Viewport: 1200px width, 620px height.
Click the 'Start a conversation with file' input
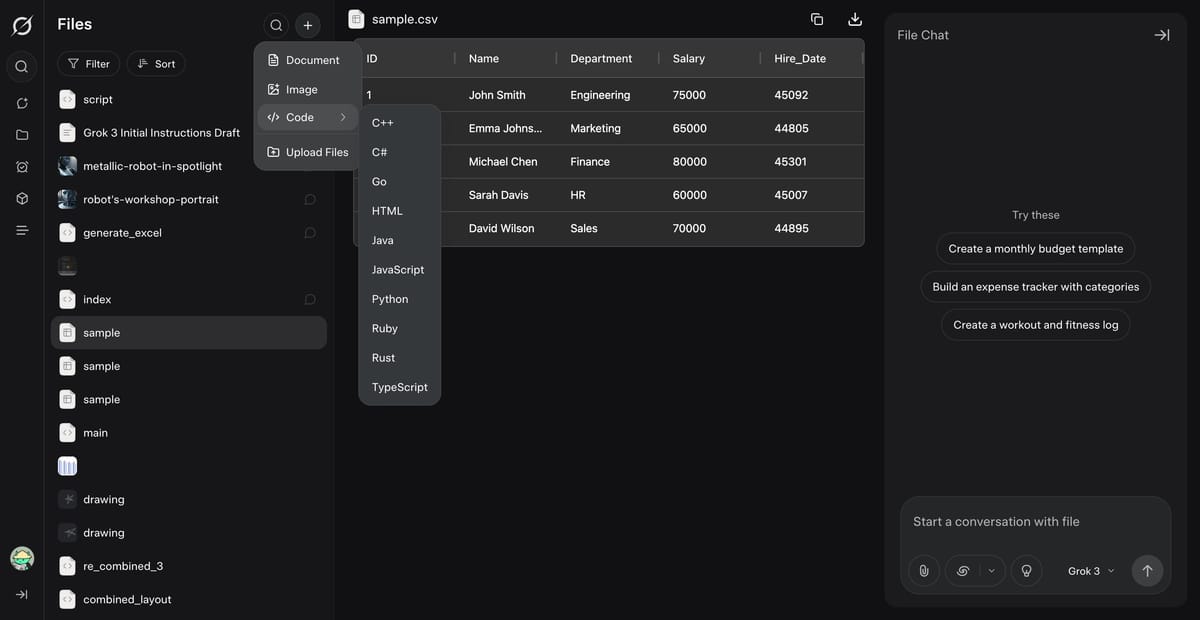[x=995, y=521]
